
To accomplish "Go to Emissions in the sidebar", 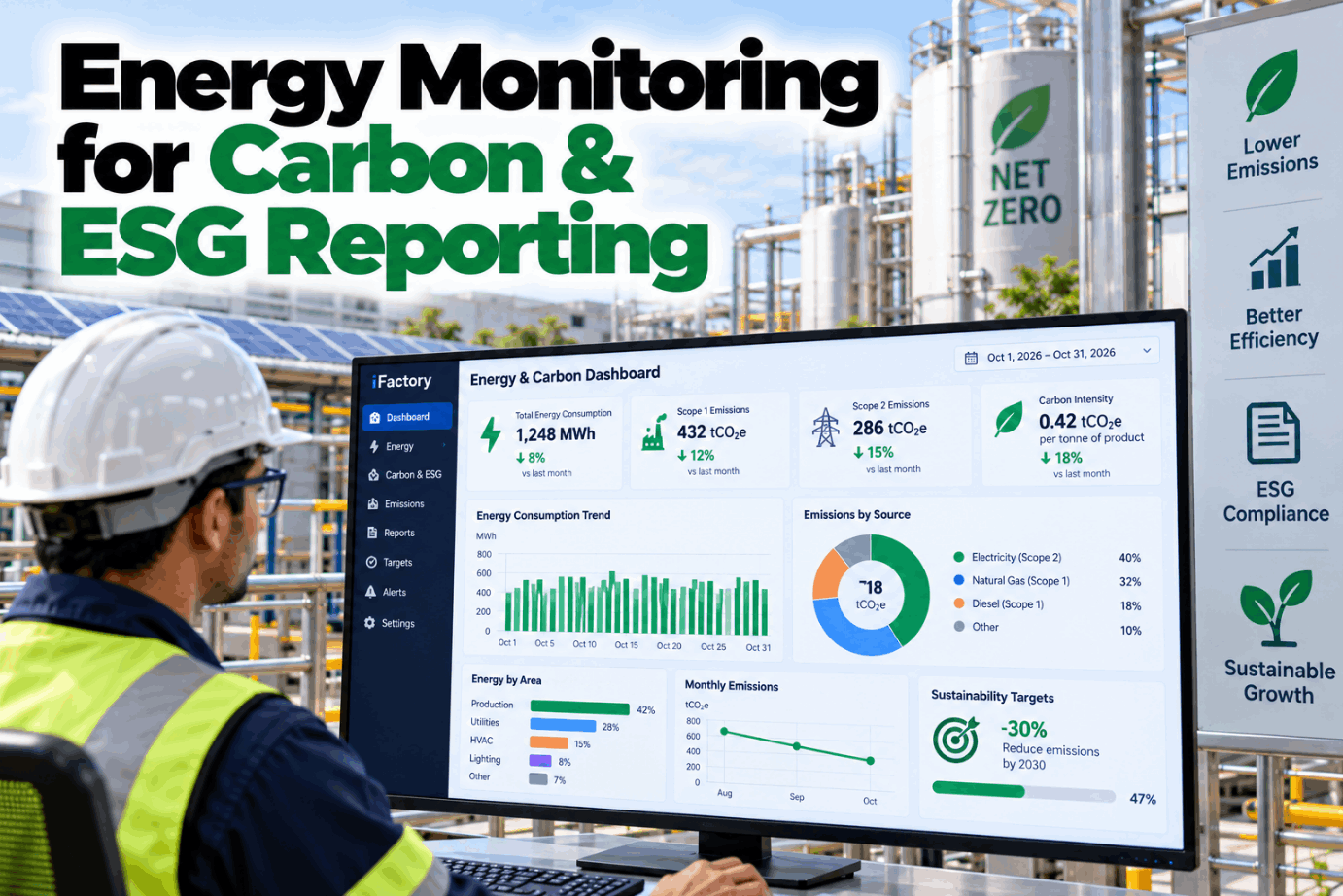I will pos(403,504).
